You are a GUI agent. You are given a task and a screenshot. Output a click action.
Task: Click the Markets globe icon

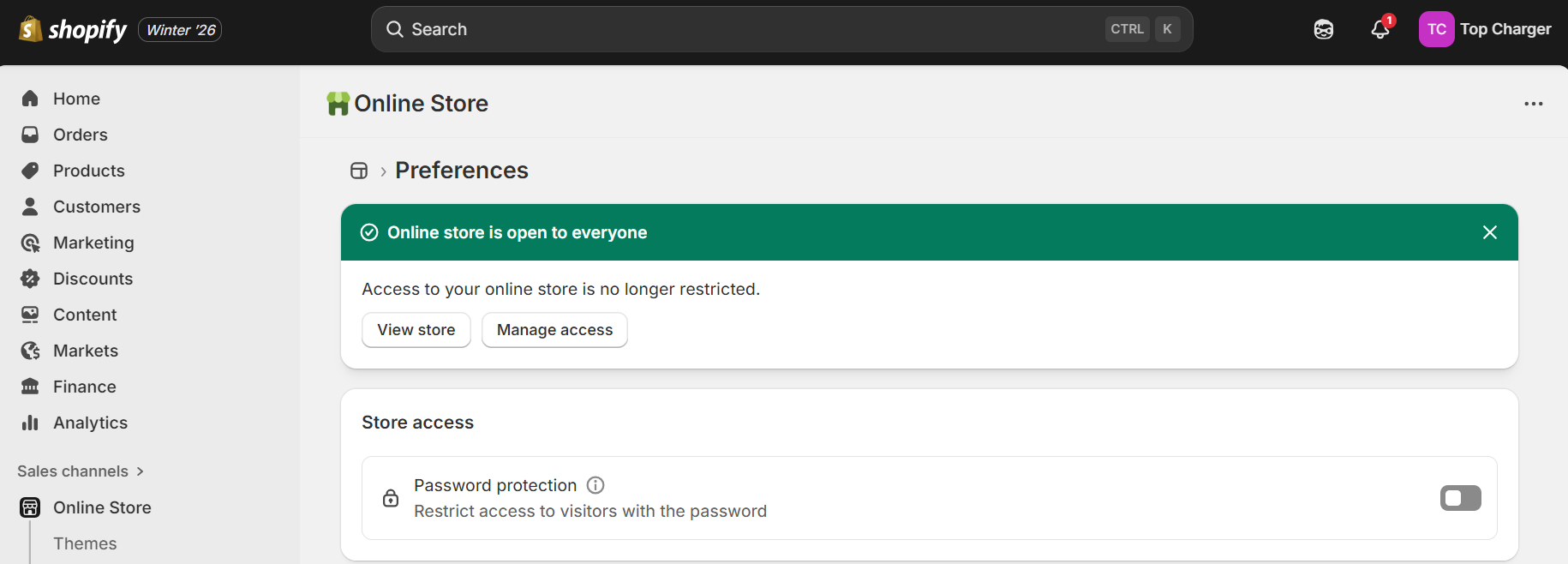pyautogui.click(x=30, y=351)
